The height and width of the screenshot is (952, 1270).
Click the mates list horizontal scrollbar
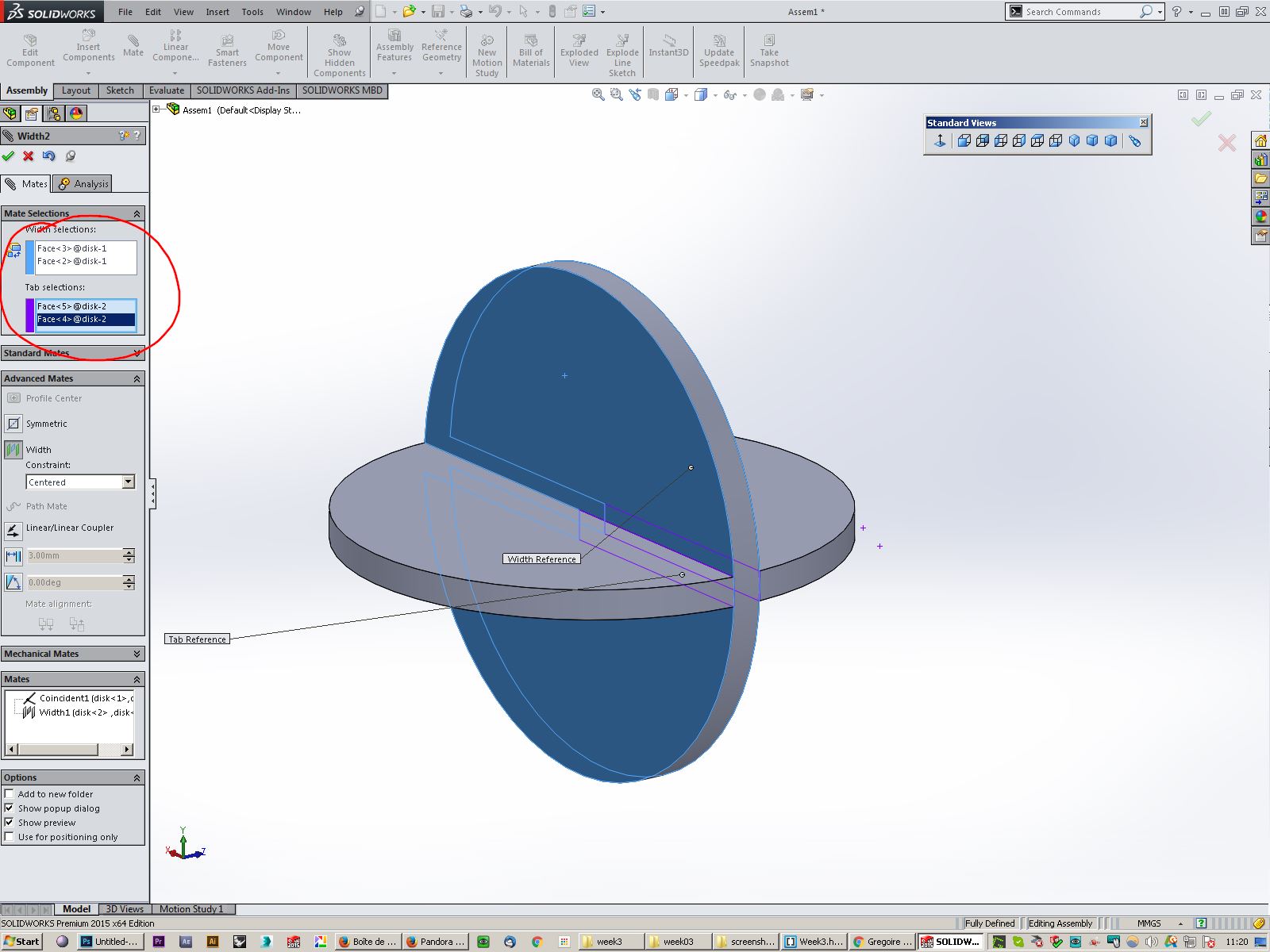click(69, 750)
